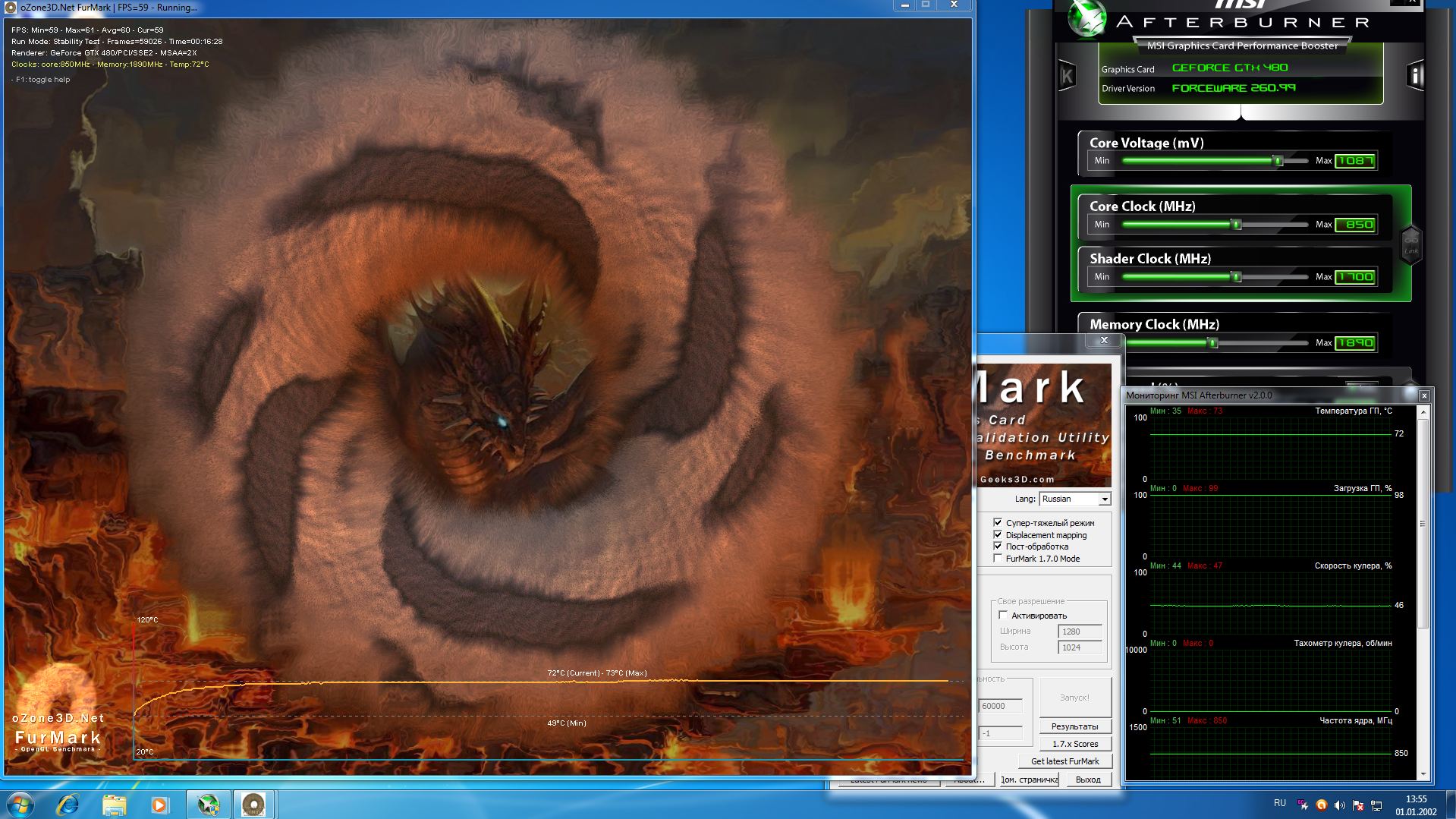Click the Core Voltage value field 1087
1456x819 pixels.
1355,161
